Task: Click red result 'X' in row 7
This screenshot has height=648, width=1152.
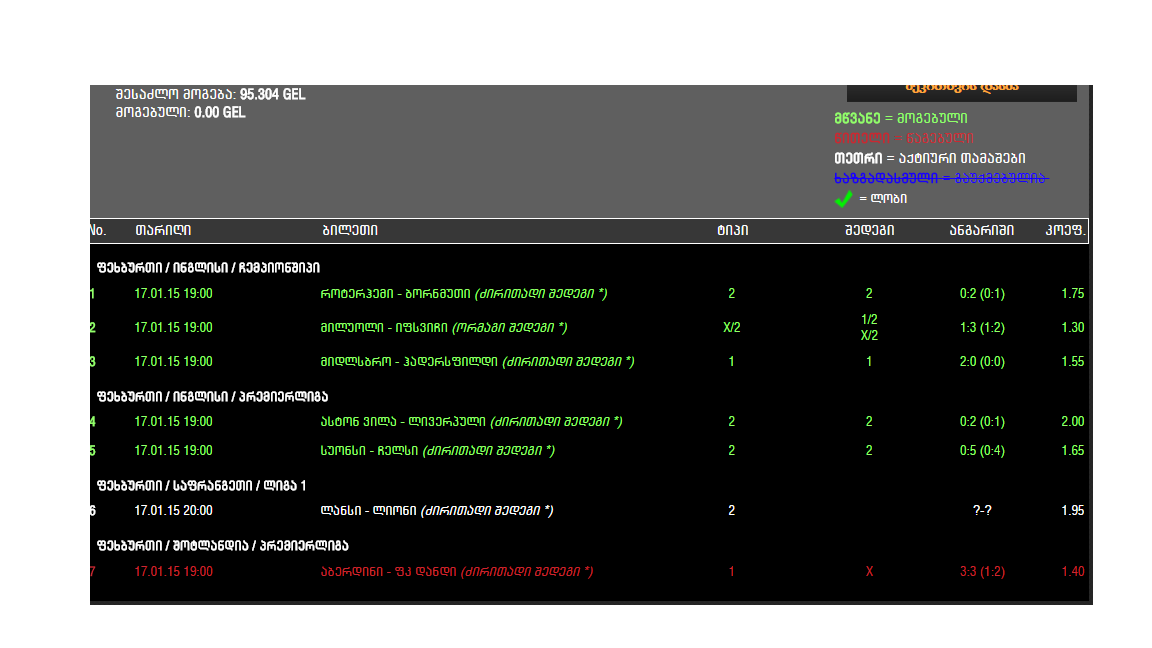Action: [869, 572]
